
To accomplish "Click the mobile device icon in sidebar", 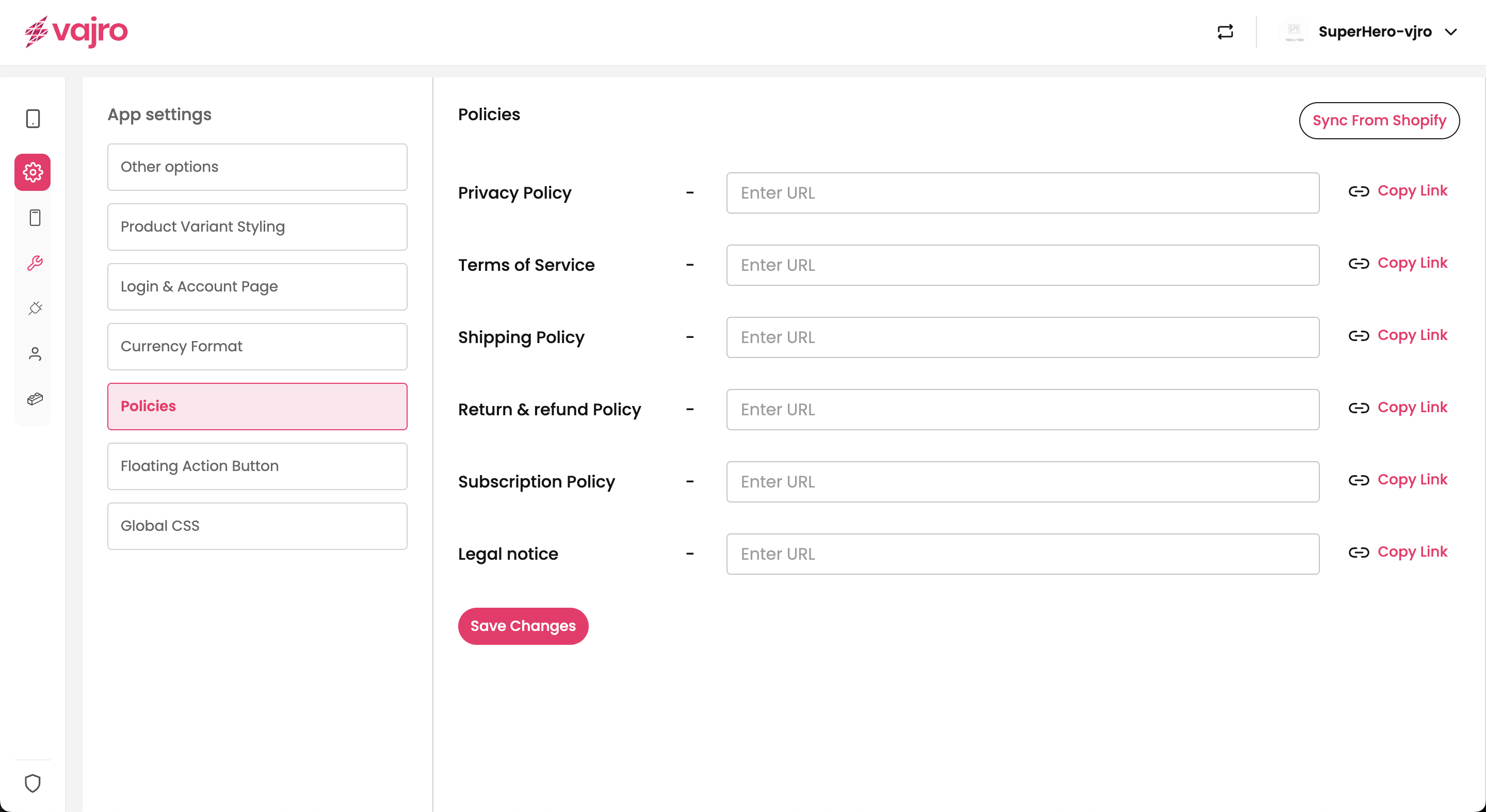I will click(x=33, y=119).
